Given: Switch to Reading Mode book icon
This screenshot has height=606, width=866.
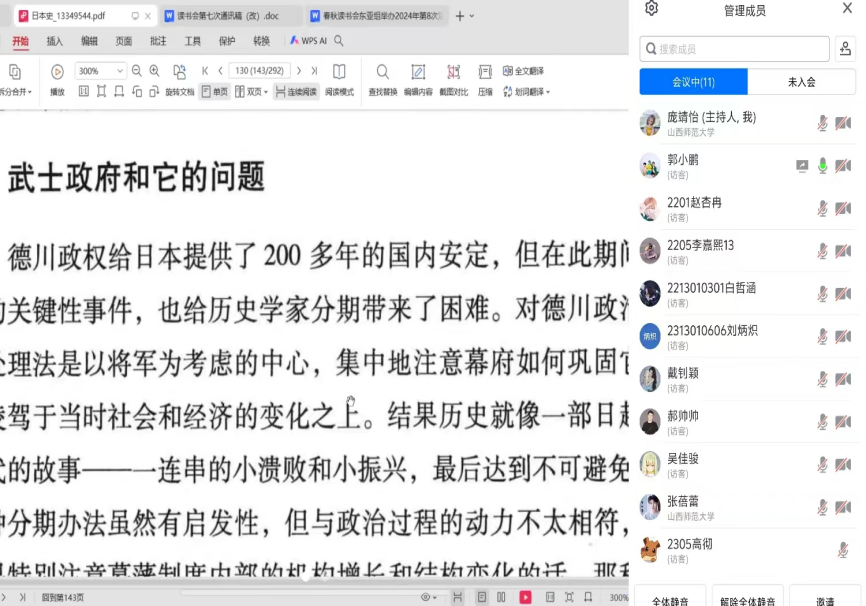Looking at the screenshot, I should [339, 72].
